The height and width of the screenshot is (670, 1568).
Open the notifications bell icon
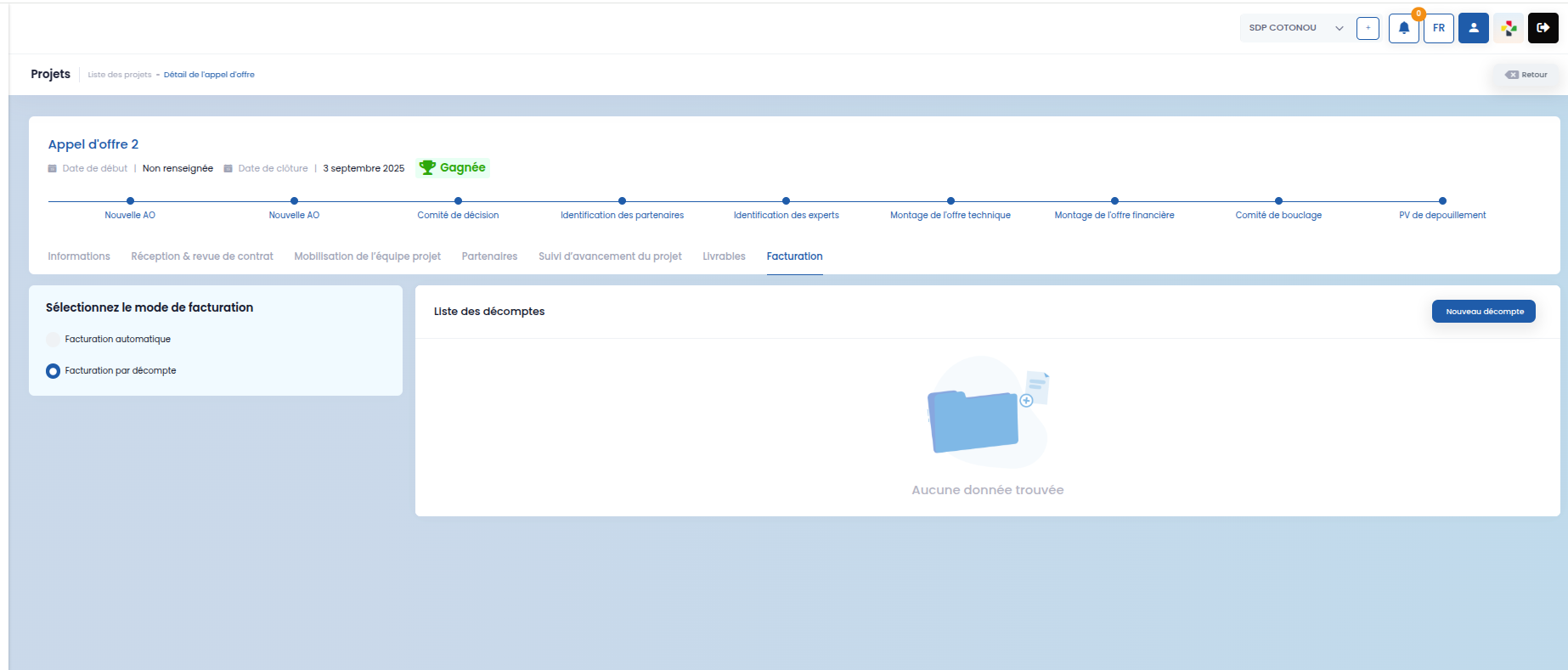pyautogui.click(x=1403, y=28)
